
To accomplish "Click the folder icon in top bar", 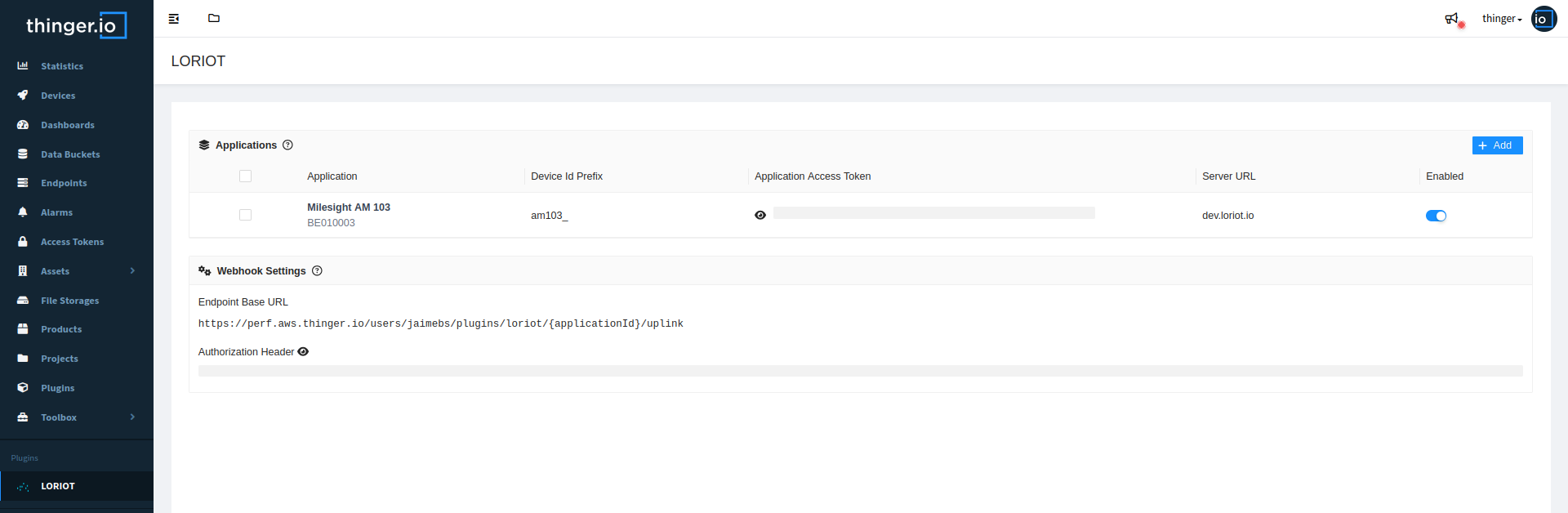I will point(214,18).
